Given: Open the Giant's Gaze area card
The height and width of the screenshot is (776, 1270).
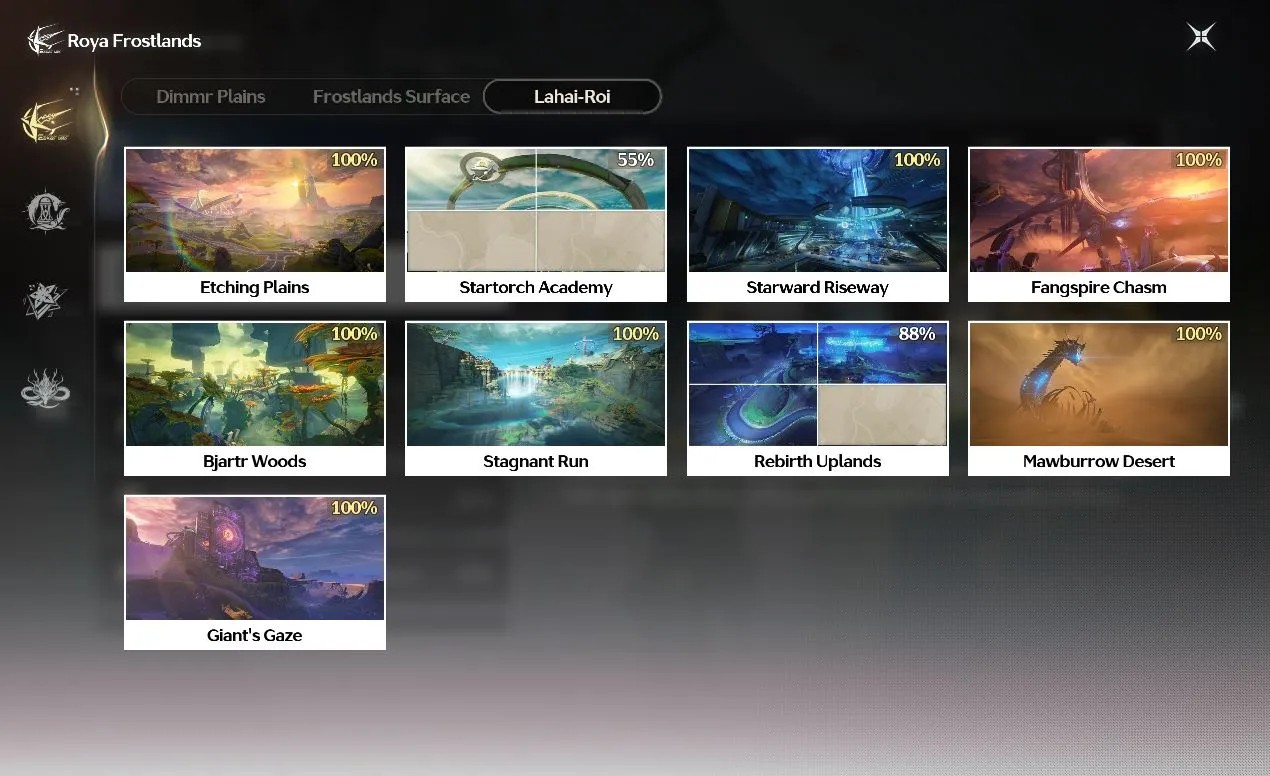Looking at the screenshot, I should [x=255, y=573].
